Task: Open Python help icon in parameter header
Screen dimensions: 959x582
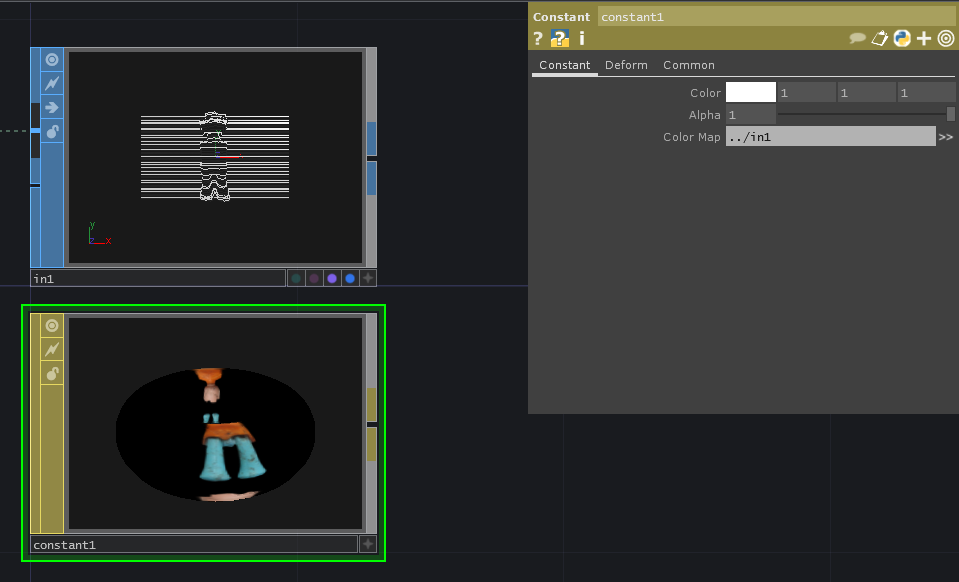Action: (560, 39)
